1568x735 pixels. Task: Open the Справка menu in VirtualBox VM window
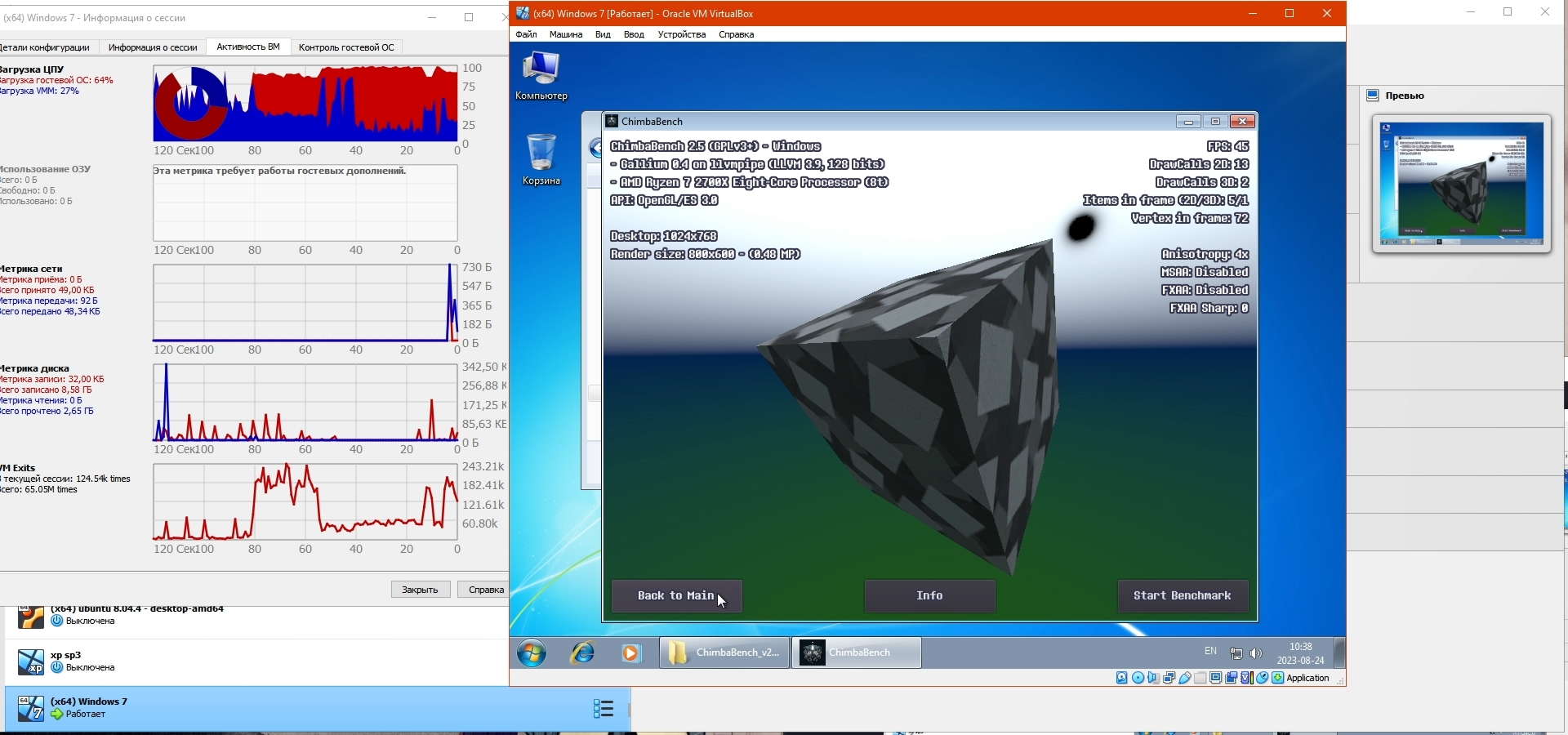click(x=736, y=34)
